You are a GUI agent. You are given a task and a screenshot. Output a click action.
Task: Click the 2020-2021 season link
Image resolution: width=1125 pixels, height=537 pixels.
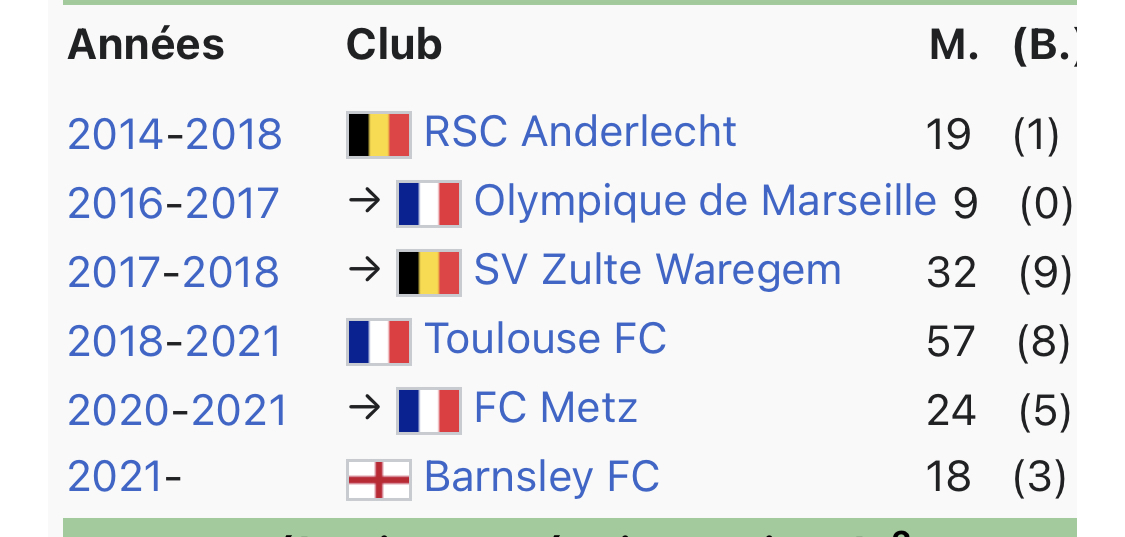tap(177, 410)
